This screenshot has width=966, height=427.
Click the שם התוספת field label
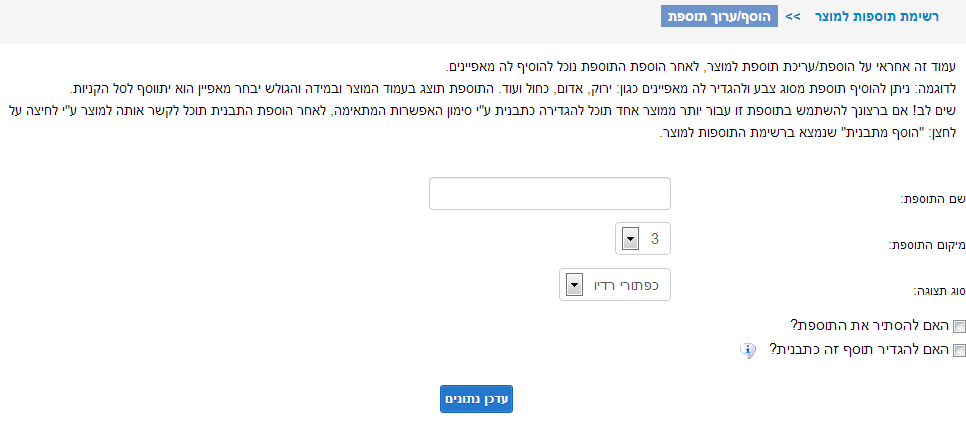click(x=933, y=200)
